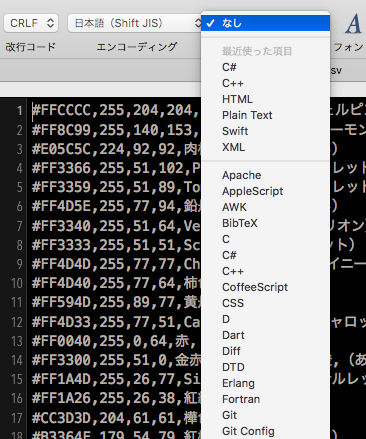Click line number 10 in the gutter
Viewport: 366px width, 439px height.
(x=17, y=284)
